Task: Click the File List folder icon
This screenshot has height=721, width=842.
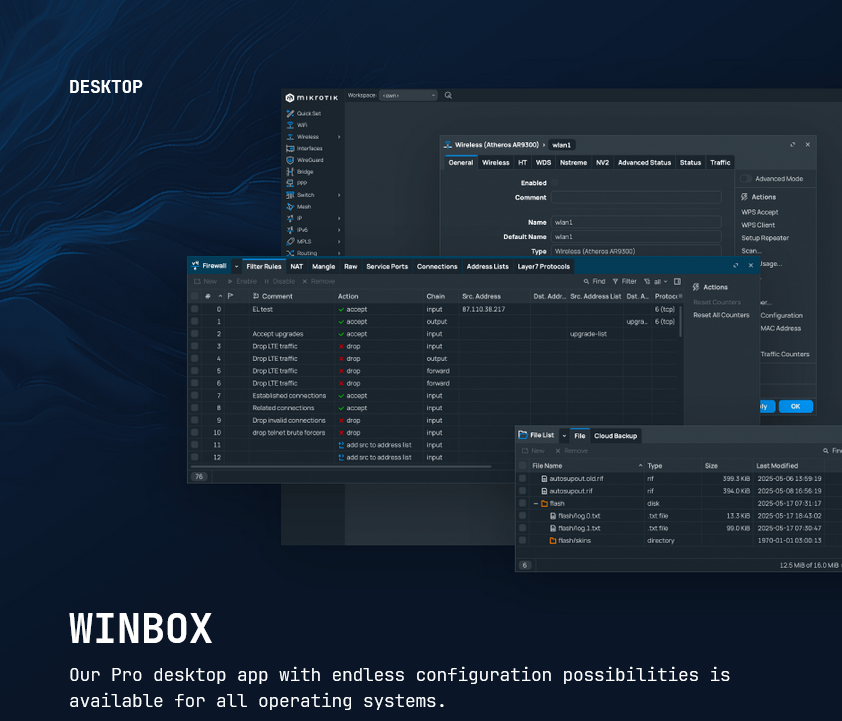Action: click(x=522, y=435)
